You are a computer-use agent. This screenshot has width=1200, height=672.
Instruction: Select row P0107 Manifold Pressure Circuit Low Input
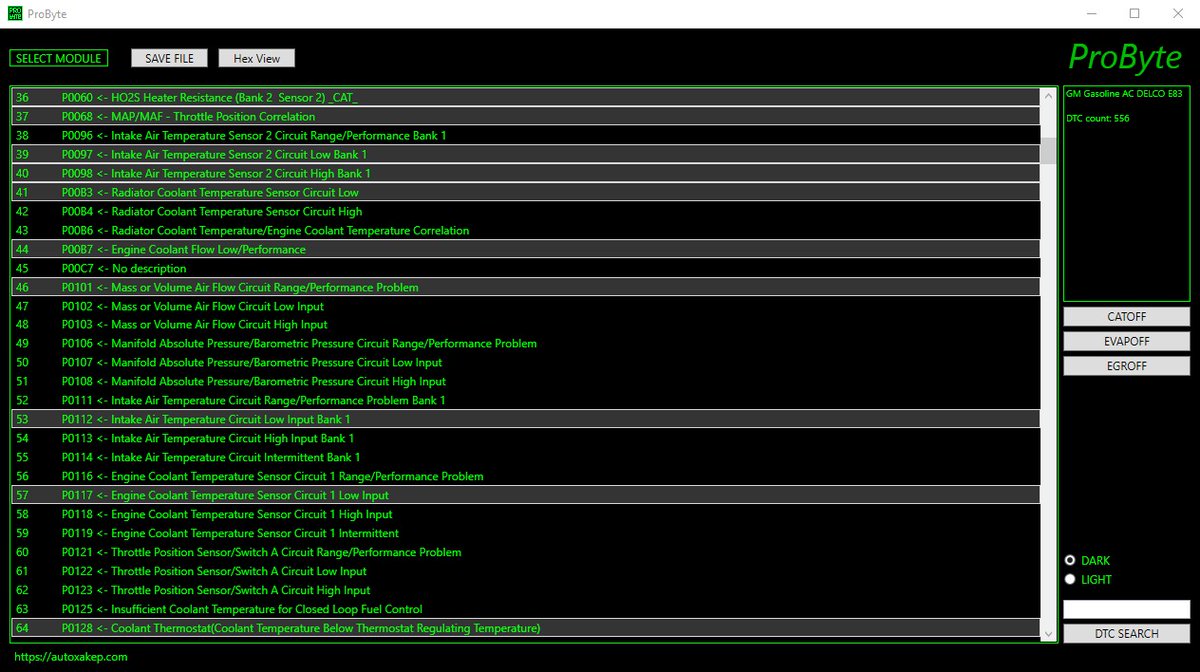click(526, 362)
